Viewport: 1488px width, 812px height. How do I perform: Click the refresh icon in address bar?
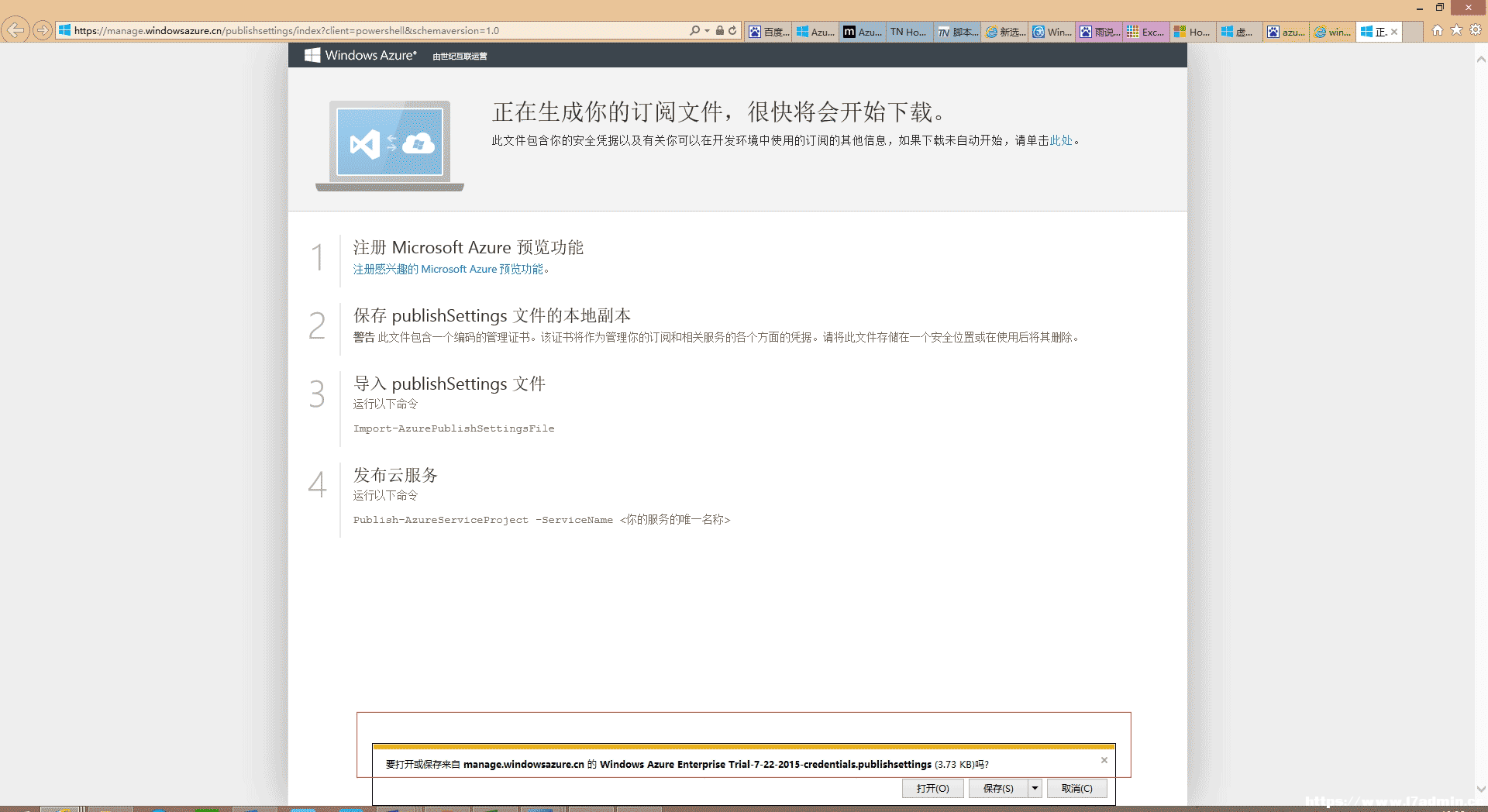tap(732, 30)
